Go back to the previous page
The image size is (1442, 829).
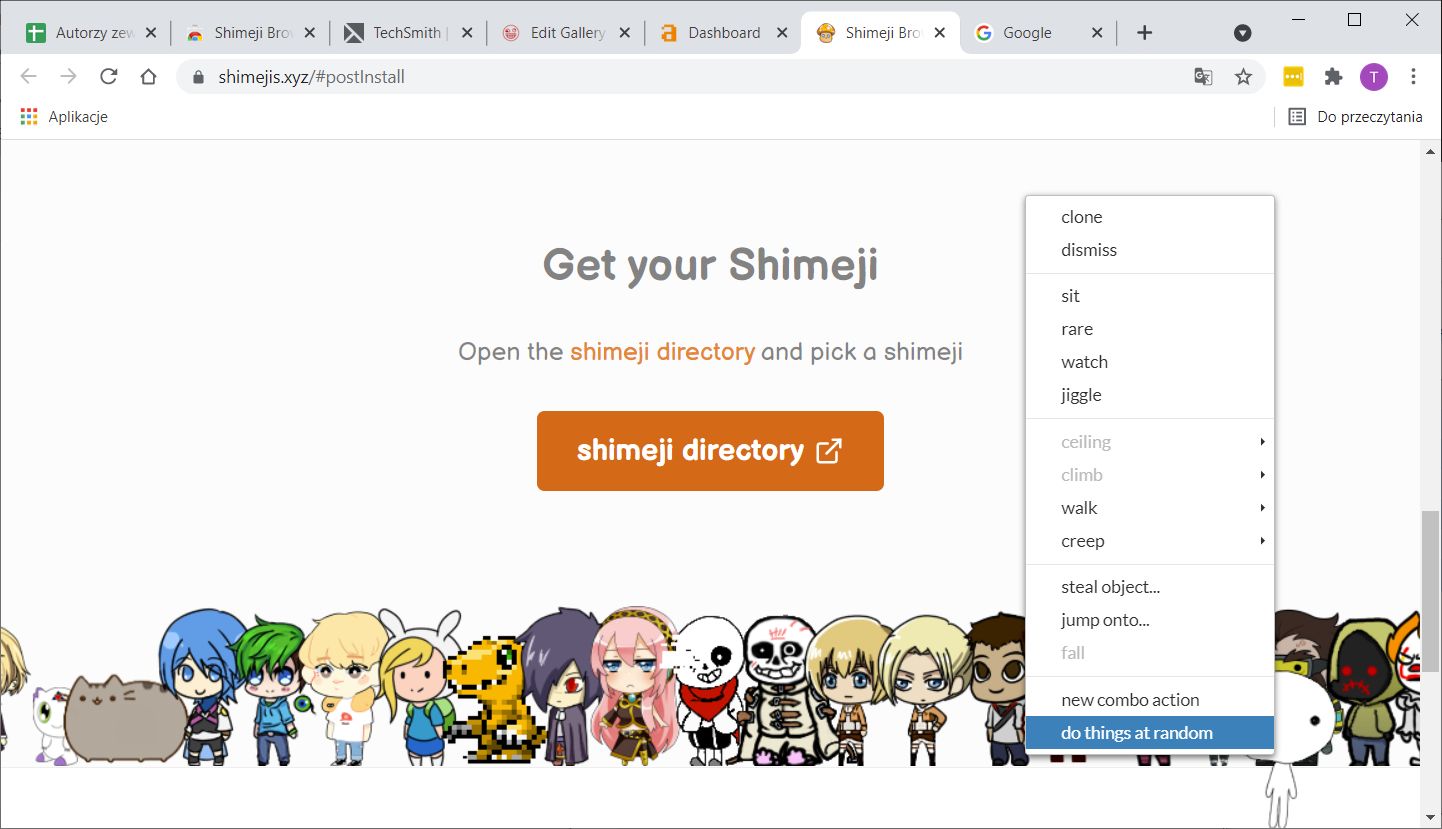coord(28,77)
